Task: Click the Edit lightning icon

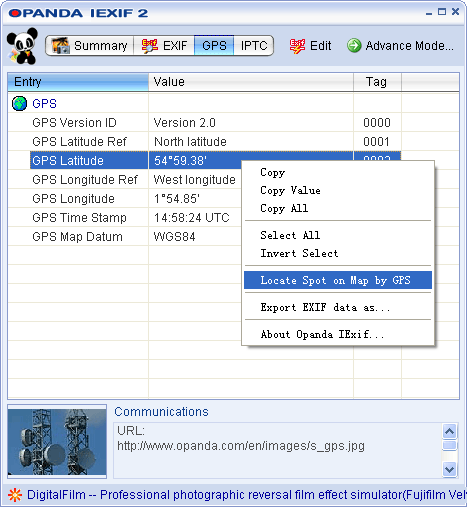Action: point(297,46)
